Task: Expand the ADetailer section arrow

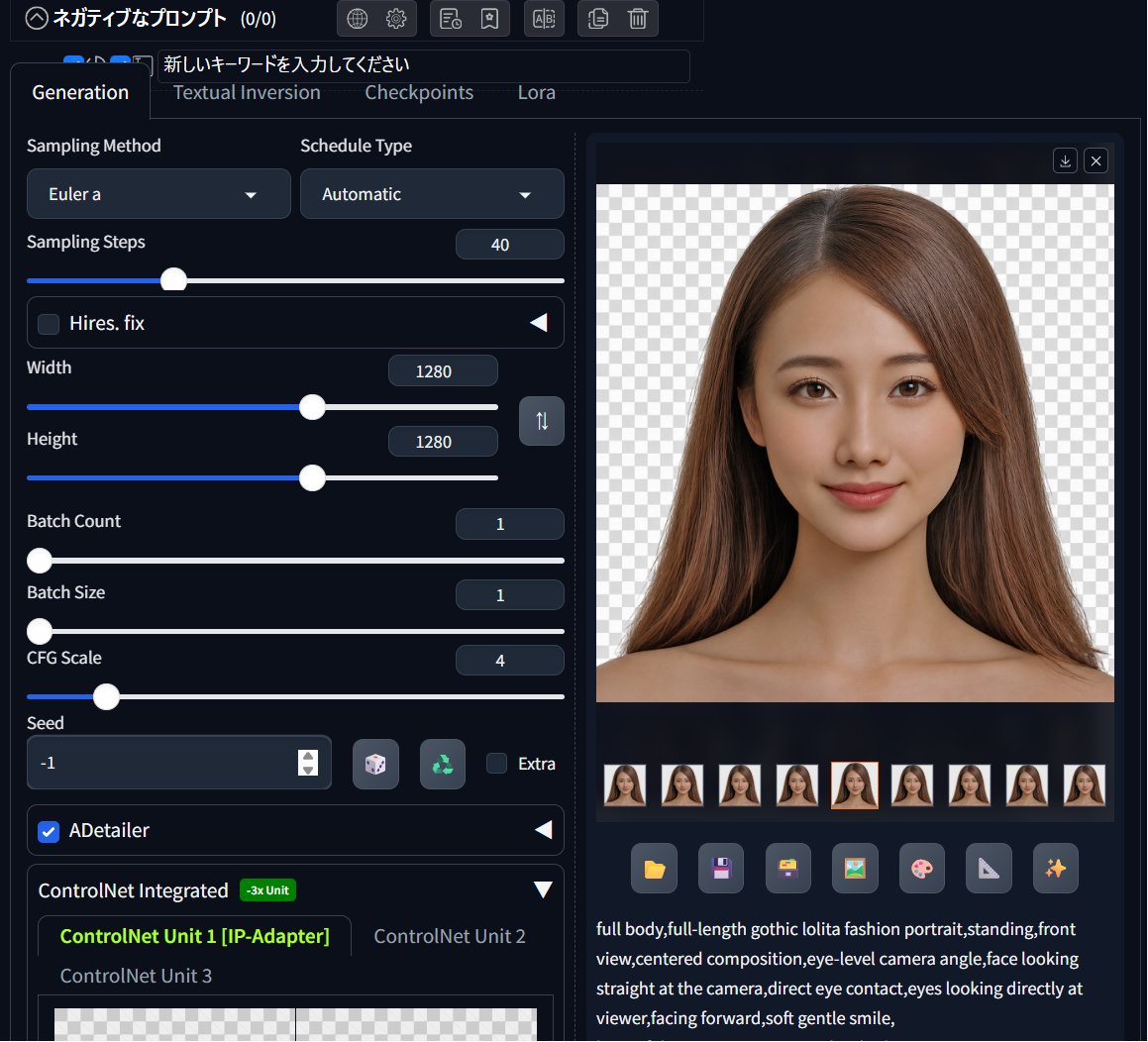Action: tap(543, 830)
